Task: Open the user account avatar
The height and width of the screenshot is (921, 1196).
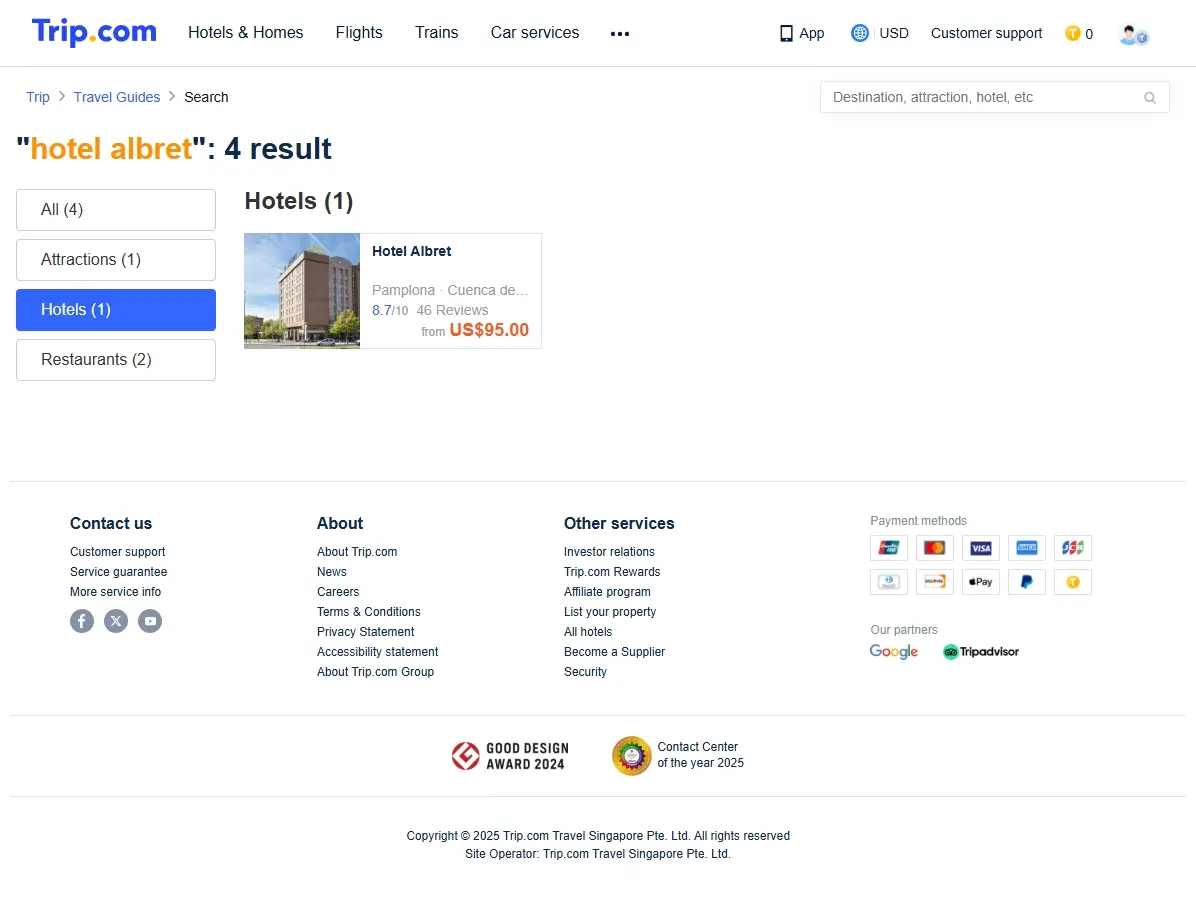Action: [1133, 34]
